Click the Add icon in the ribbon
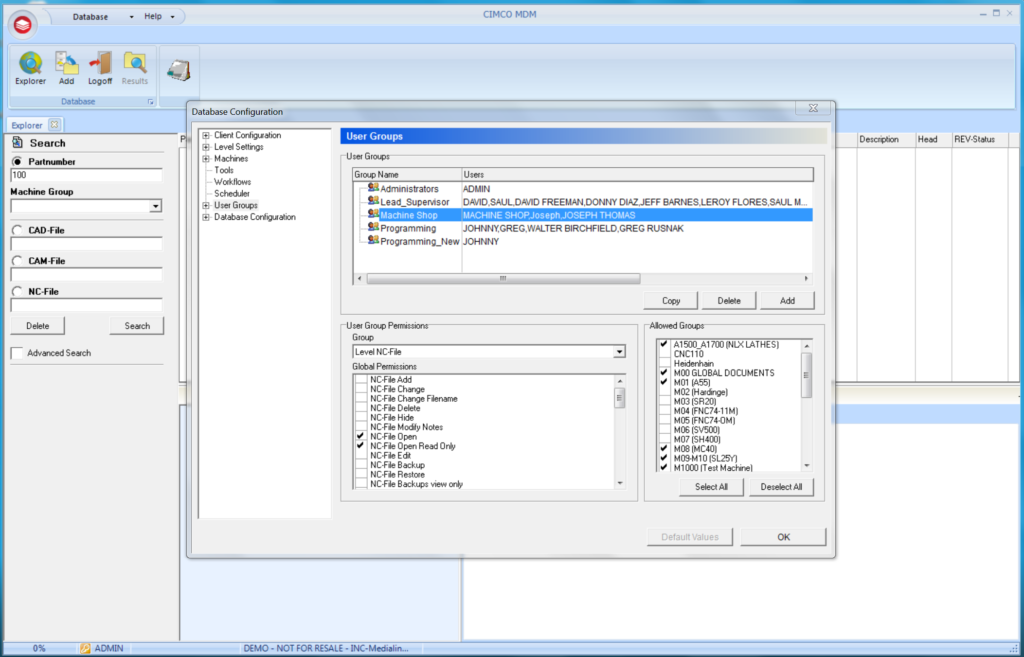Image resolution: width=1024 pixels, height=657 pixels. pos(66,63)
